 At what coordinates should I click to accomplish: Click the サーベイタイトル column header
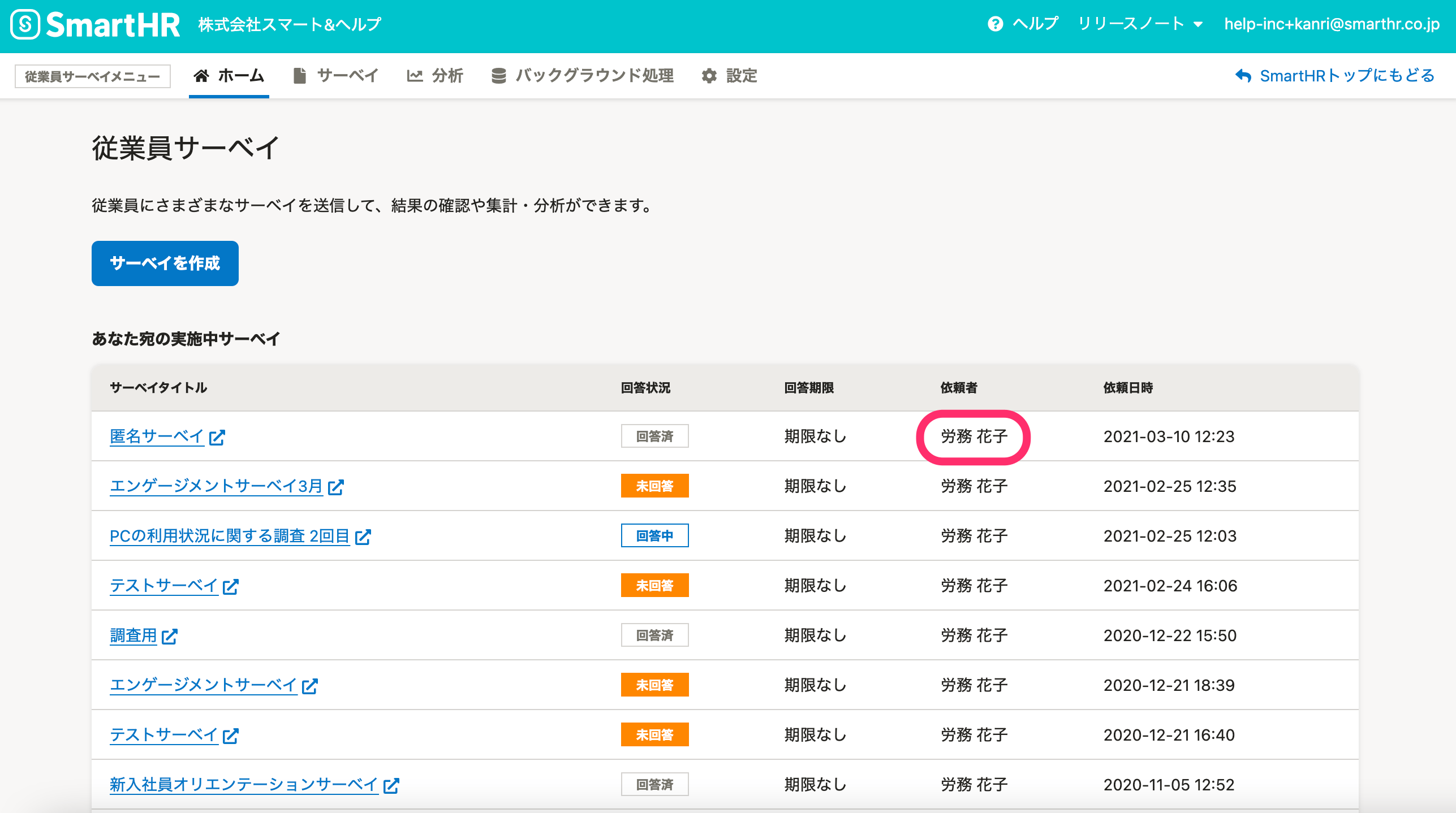pos(158,387)
